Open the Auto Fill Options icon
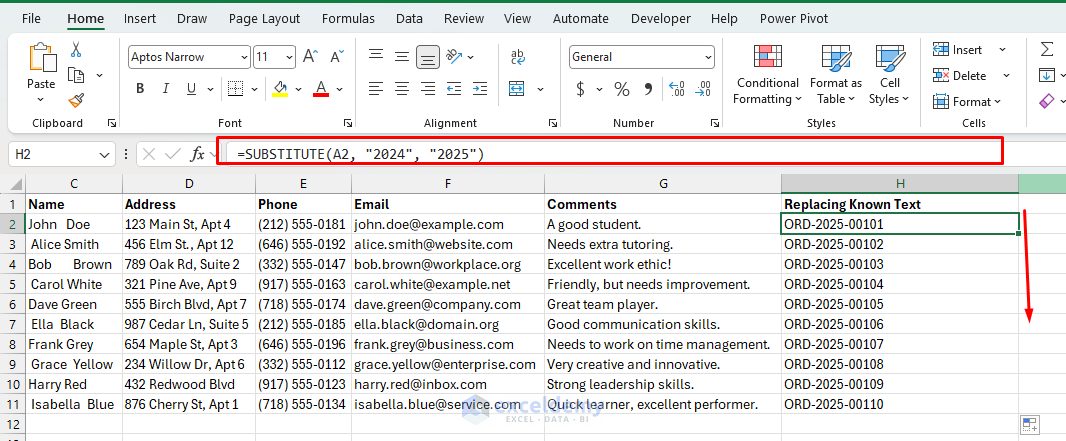Screen dimensions: 1066x441 pos(1031,425)
